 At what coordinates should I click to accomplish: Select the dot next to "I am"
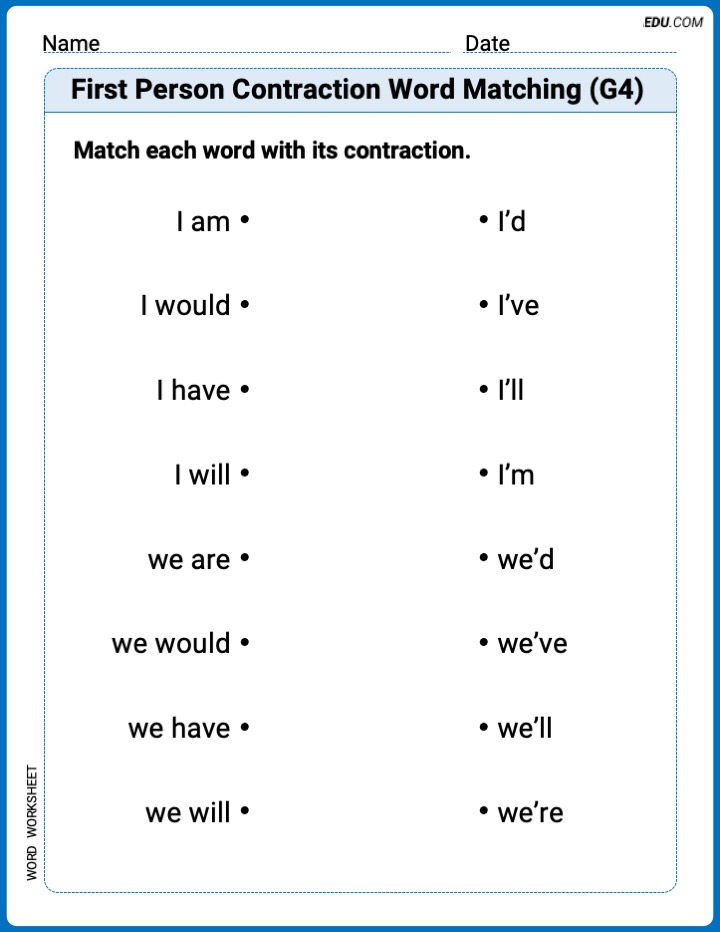pos(244,220)
